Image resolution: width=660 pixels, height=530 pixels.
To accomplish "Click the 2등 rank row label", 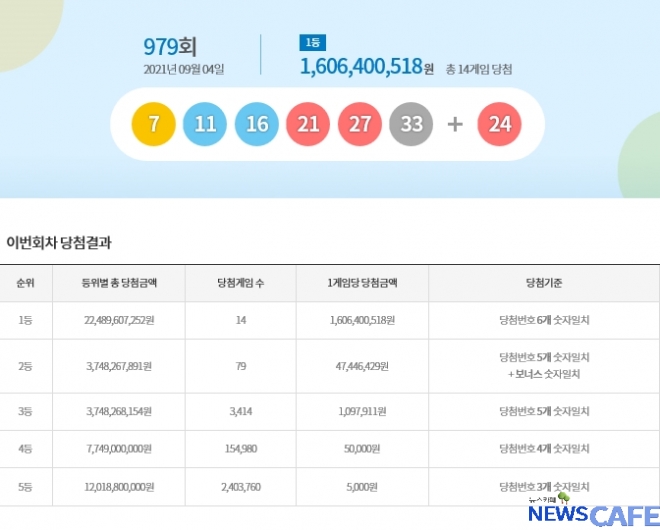I will 25,366.
